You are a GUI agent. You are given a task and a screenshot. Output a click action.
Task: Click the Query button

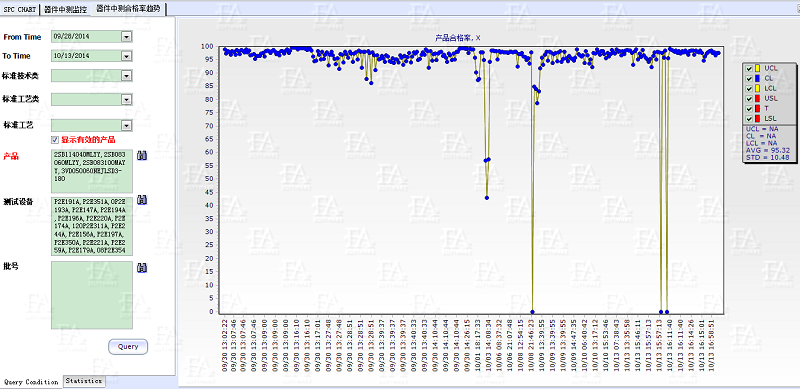[128, 347]
